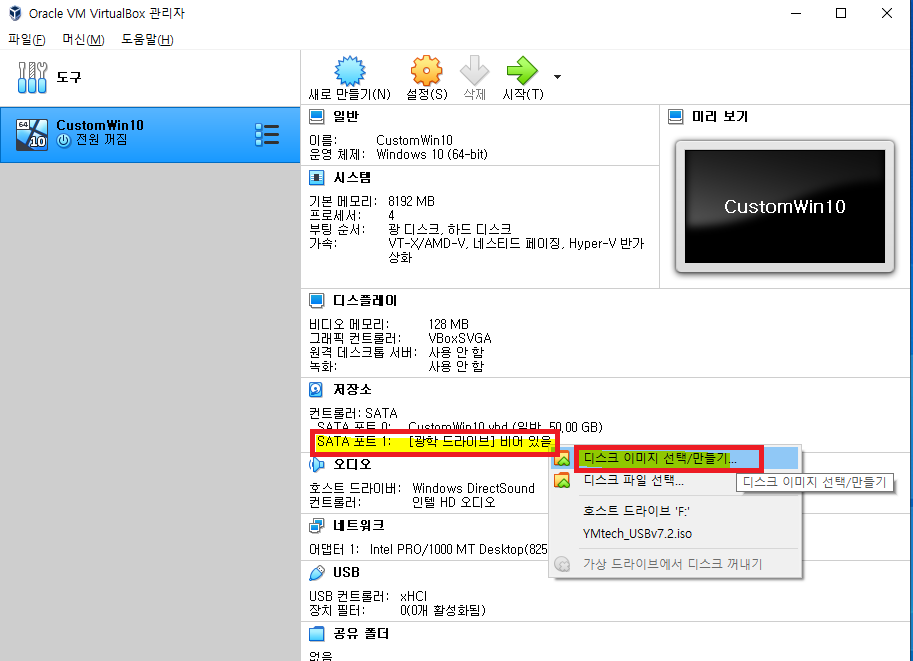The image size is (913, 661).
Task: Open the CustomWin10 machine list menu icon
Action: point(267,135)
